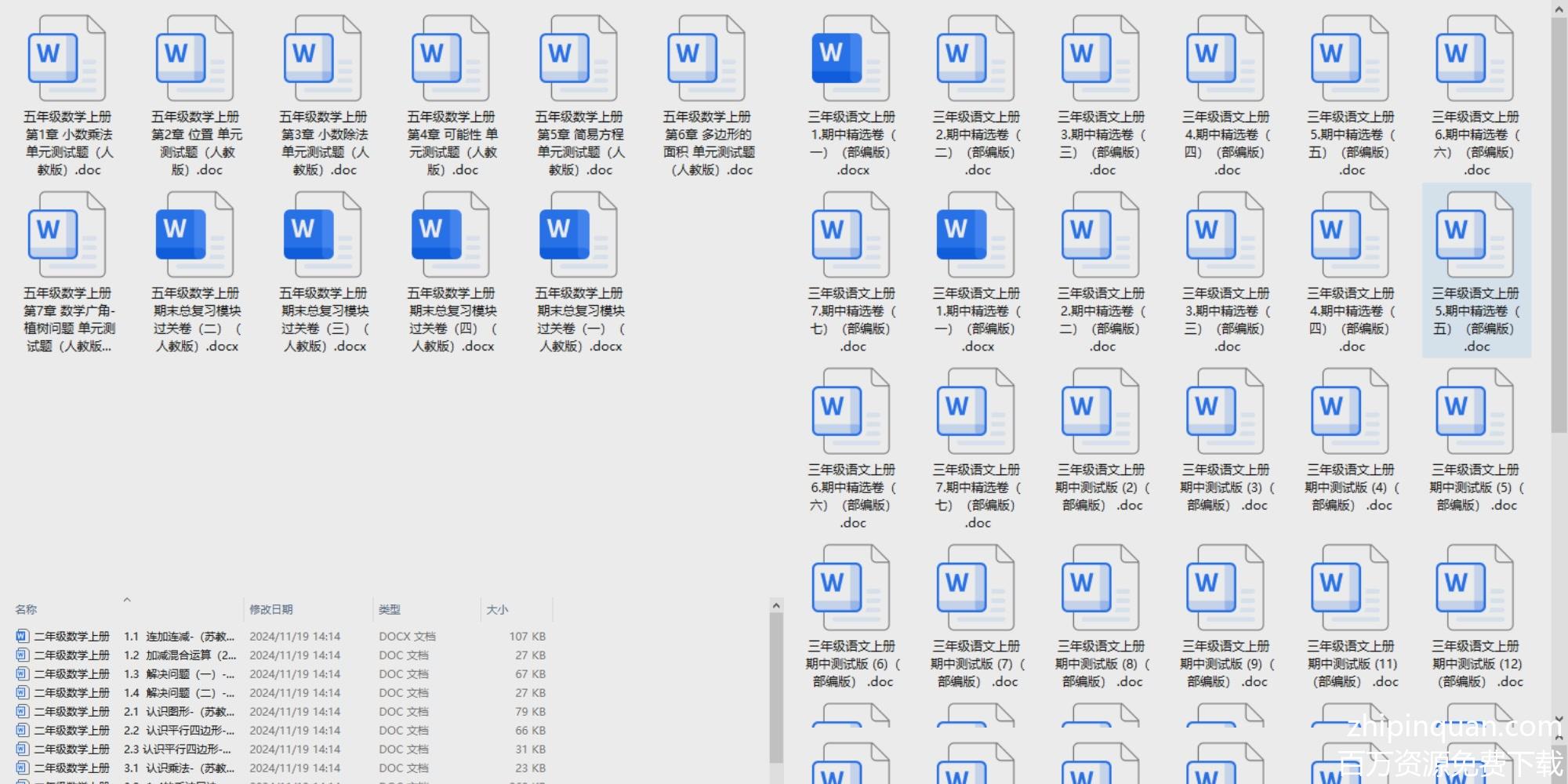Open 五年级数学上册 期末总复习模块过关卷（三）docx
1568x784 pixels.
point(322,237)
